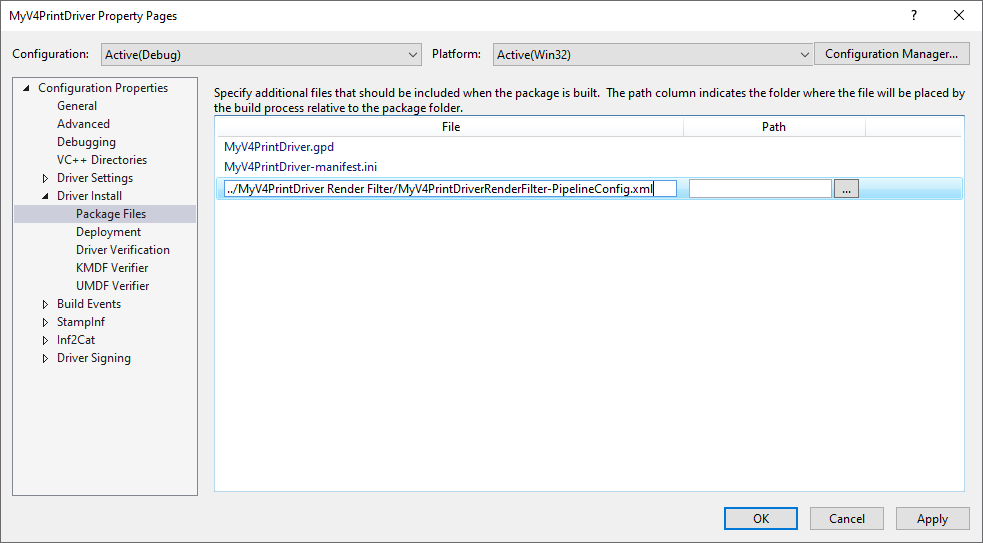Select the MyV4PrintDriver-manifest.ini row
The width and height of the screenshot is (983, 543).
point(300,167)
